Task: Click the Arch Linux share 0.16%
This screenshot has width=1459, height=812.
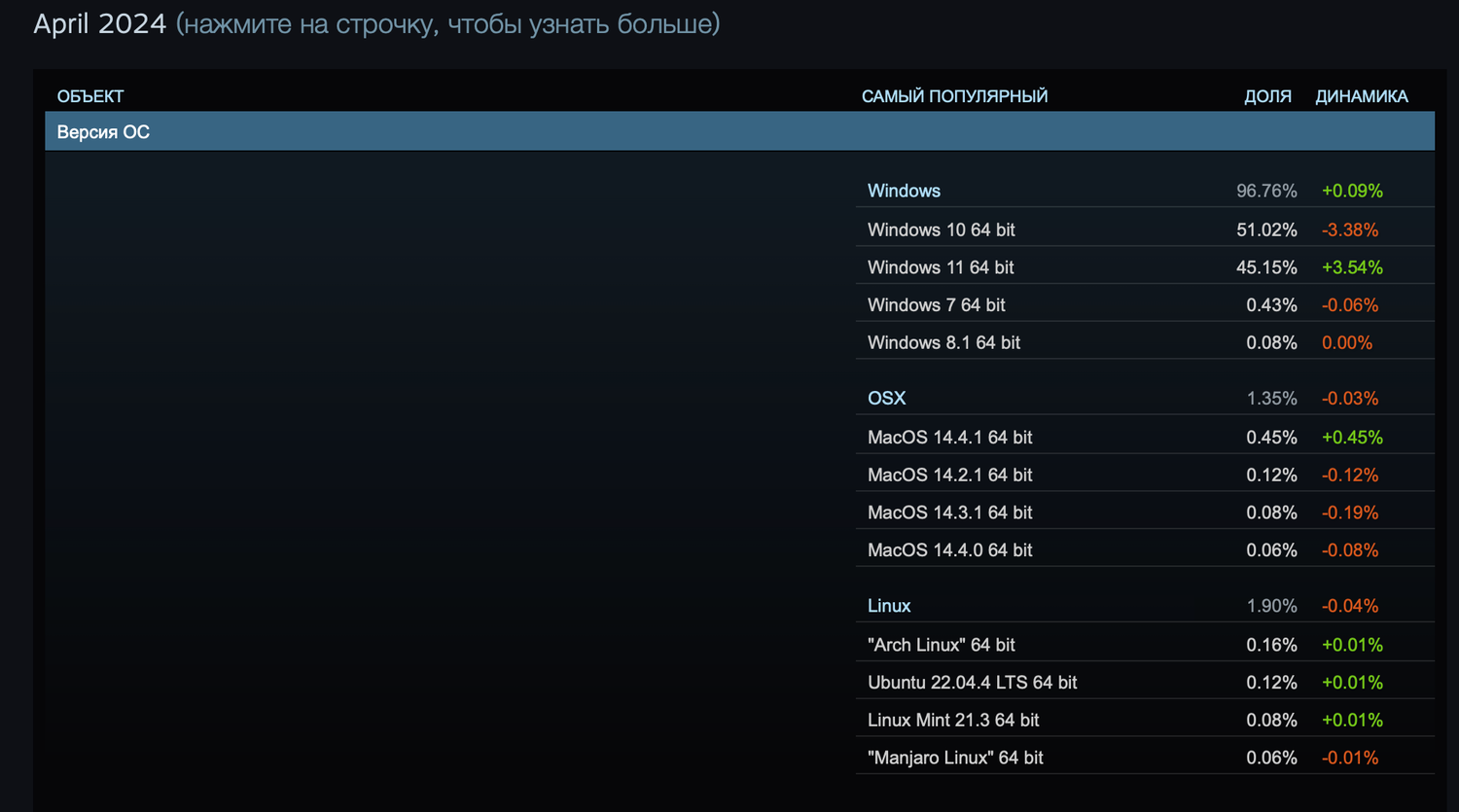Action: pyautogui.click(x=1271, y=645)
